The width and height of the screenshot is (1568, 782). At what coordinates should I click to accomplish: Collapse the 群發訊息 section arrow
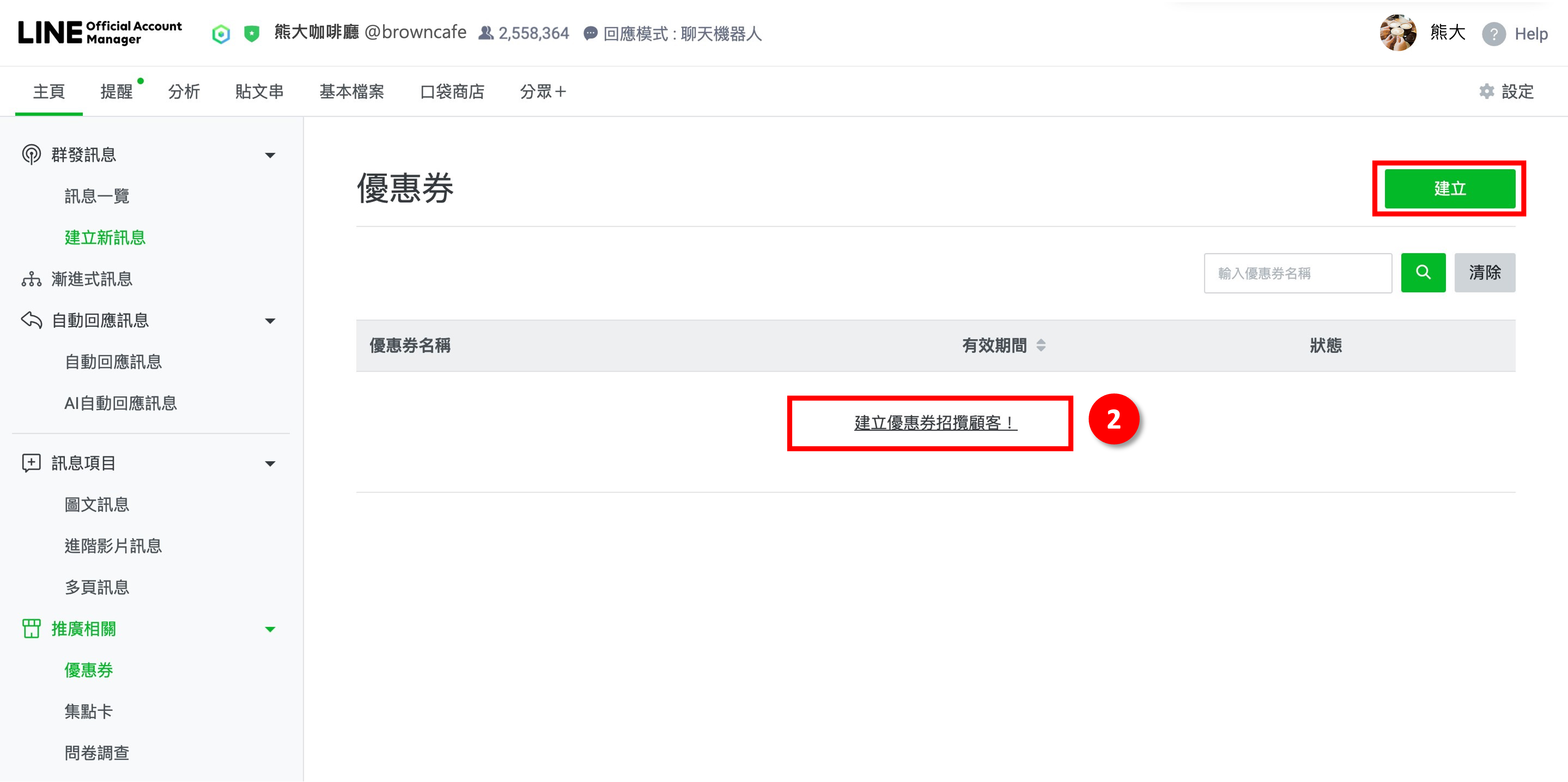pyautogui.click(x=270, y=155)
